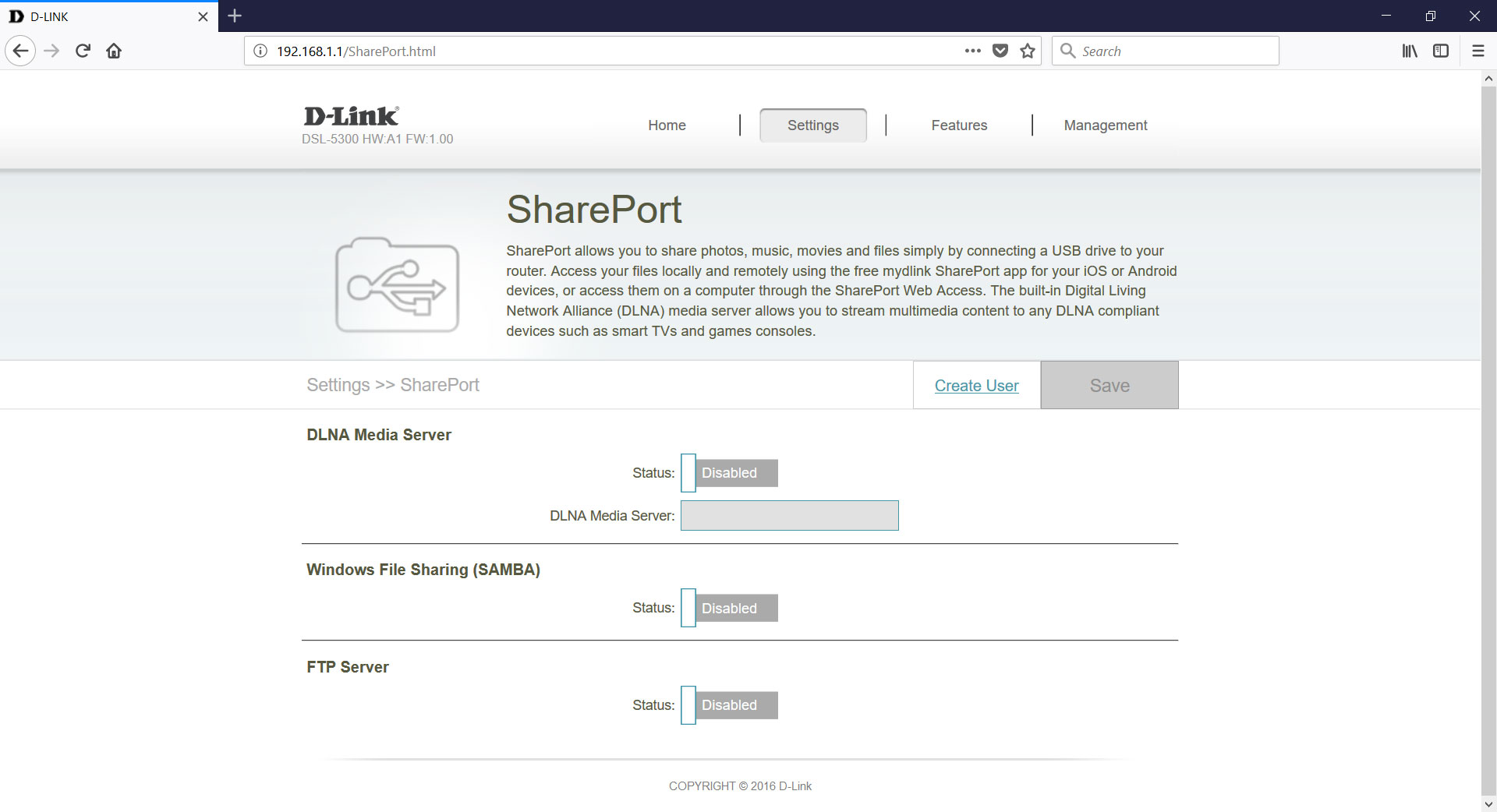Click the browser Search box
This screenshot has width=1497, height=812.
(x=1165, y=51)
